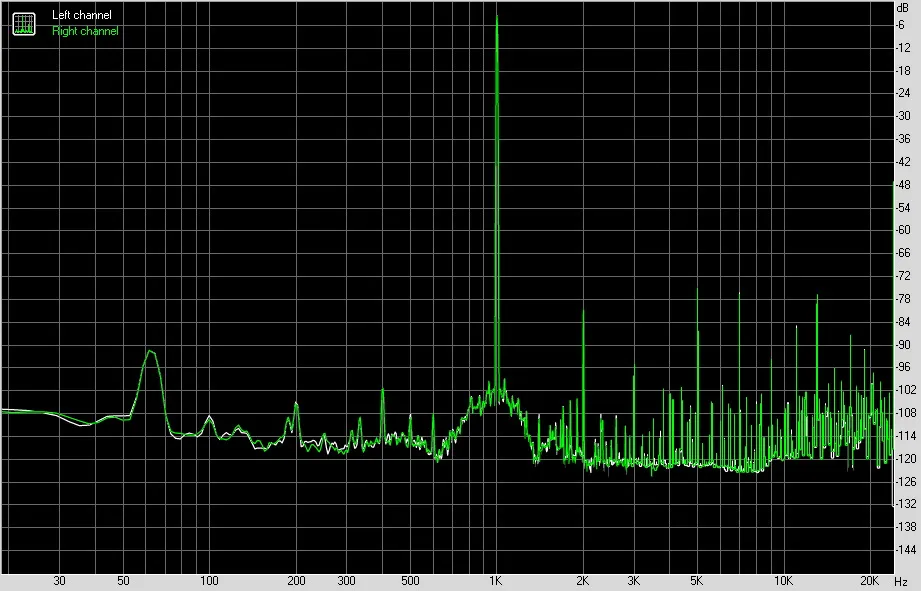This screenshot has height=591, width=921.
Task: Click the 'Hz' unit label
Action: 901,582
